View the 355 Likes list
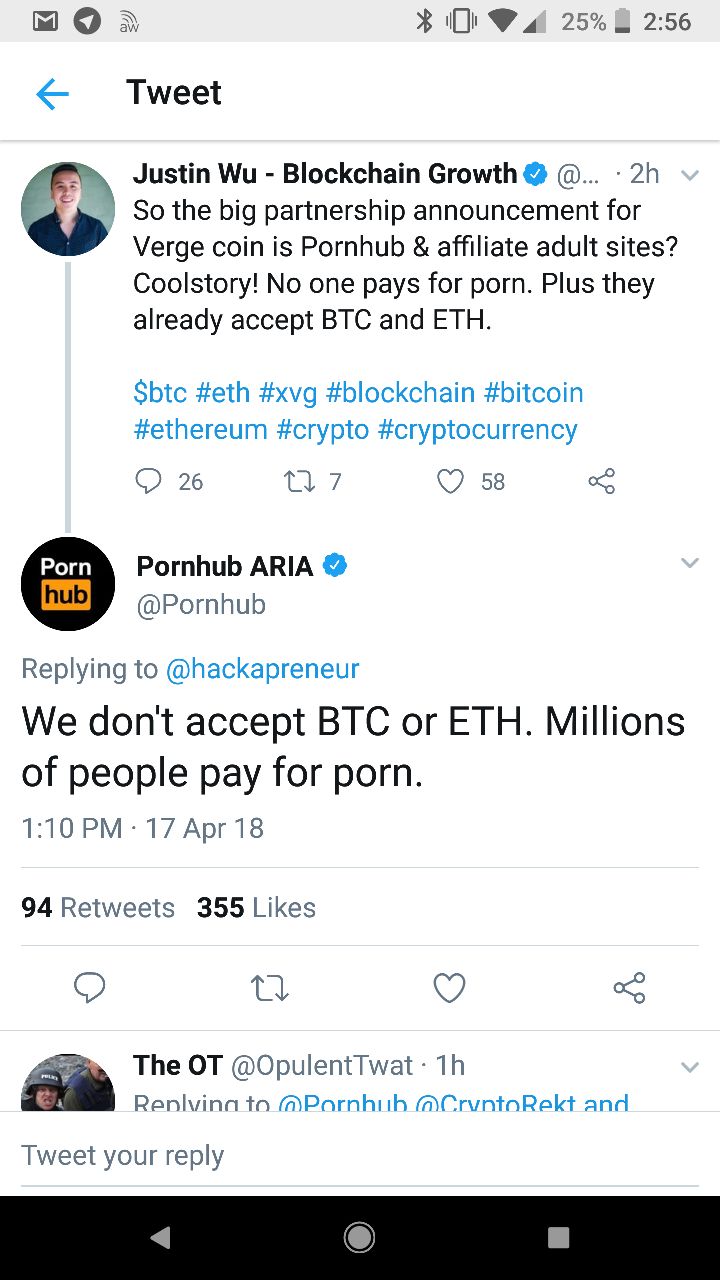Screen dimensions: 720x1280 pyautogui.click(x=256, y=907)
